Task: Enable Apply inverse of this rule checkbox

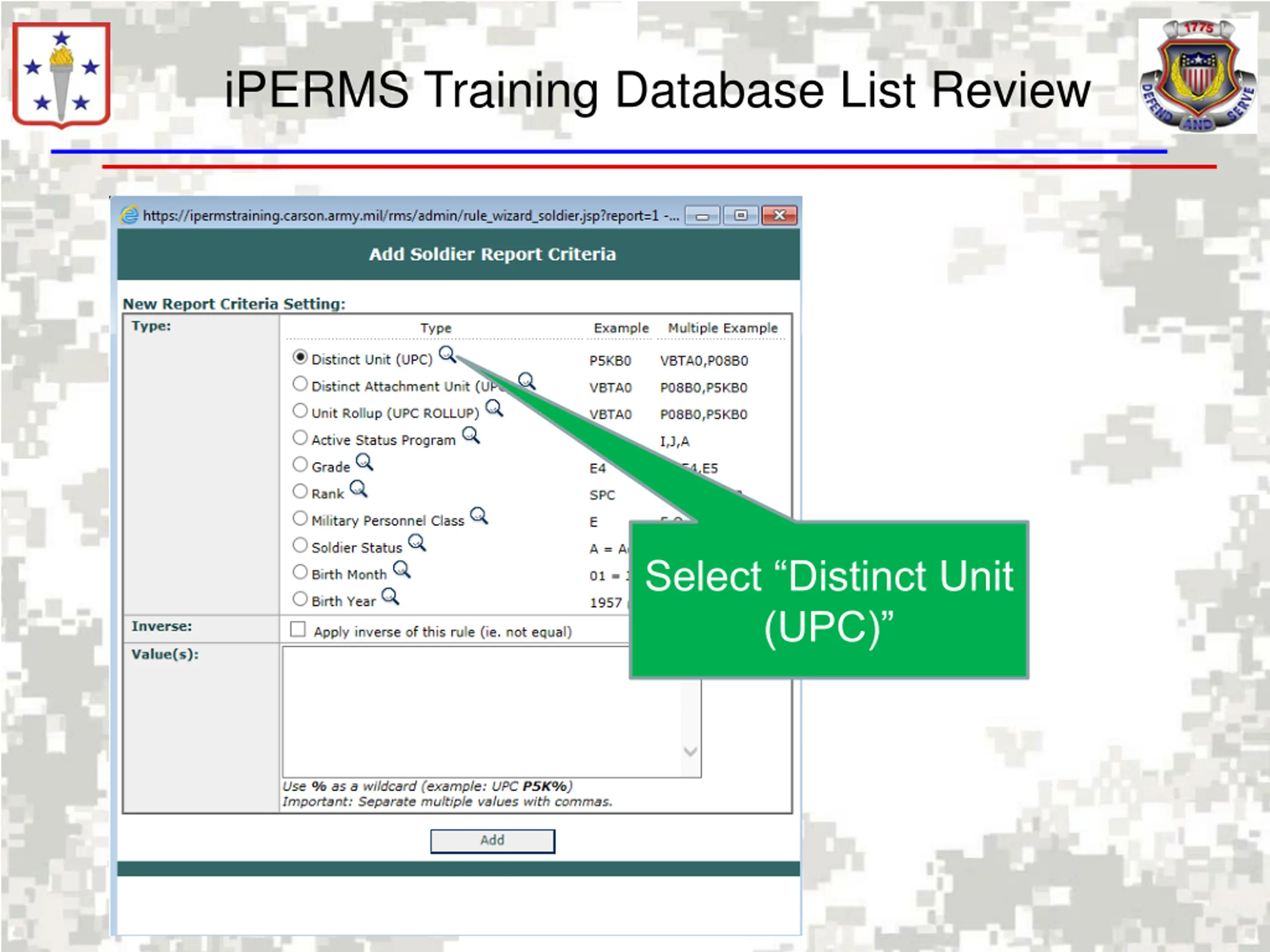Action: coord(298,630)
